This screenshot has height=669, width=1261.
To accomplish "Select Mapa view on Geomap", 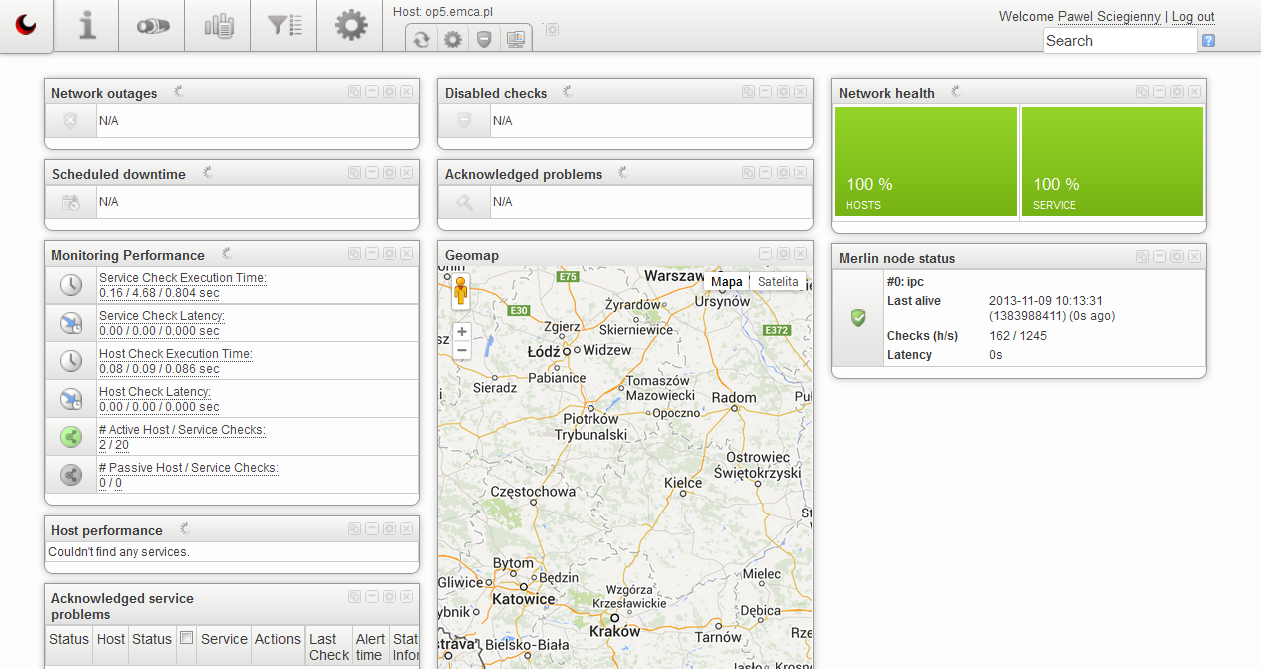I will (727, 282).
